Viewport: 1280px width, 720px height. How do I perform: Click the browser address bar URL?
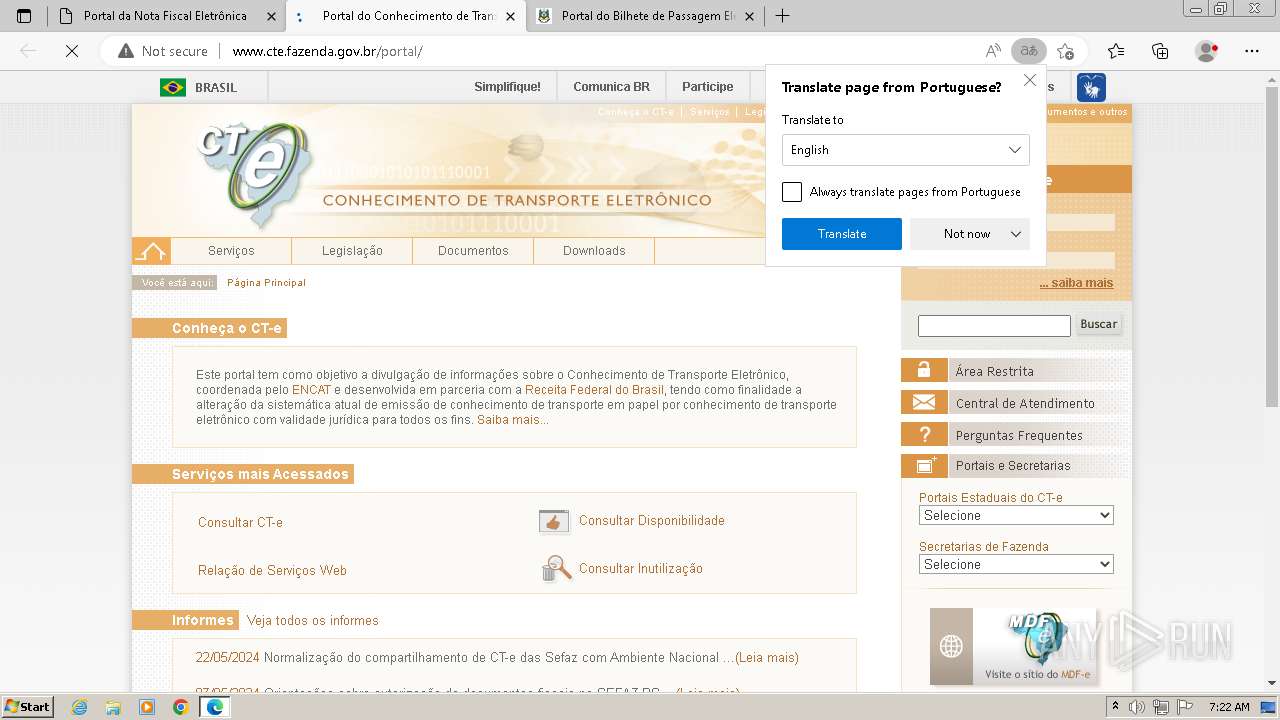[327, 51]
